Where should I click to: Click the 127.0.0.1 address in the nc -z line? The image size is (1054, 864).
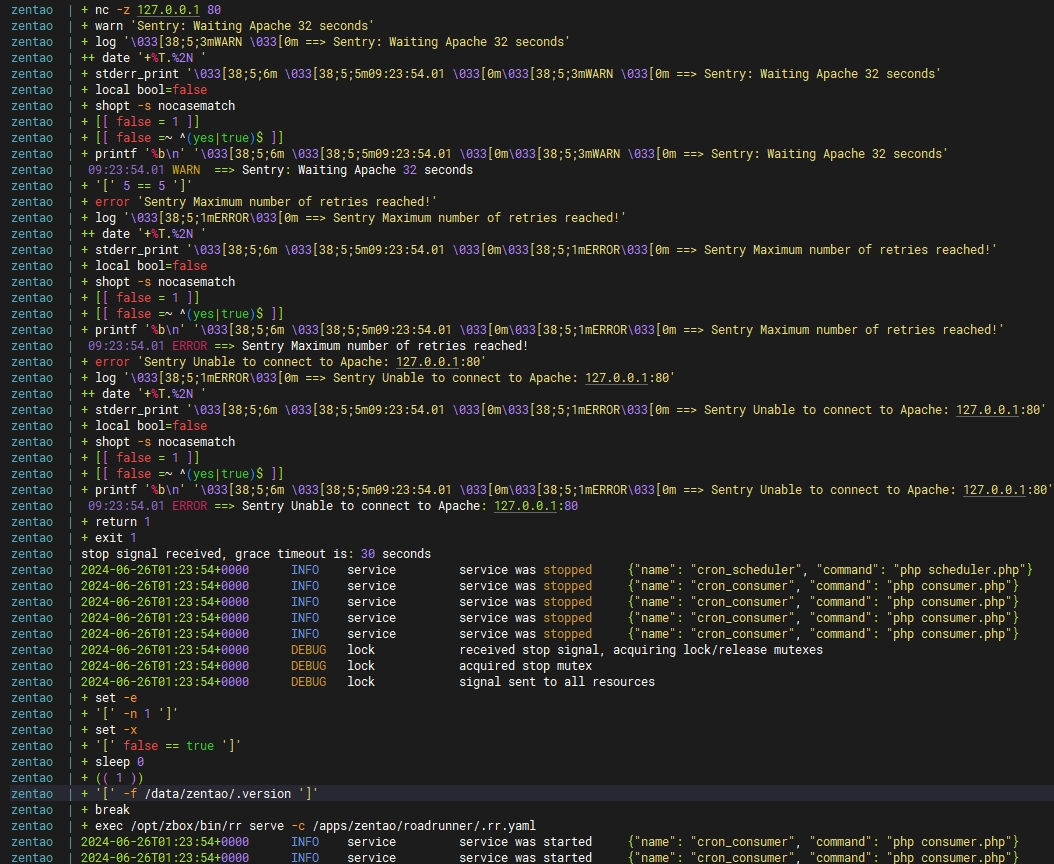tap(168, 10)
